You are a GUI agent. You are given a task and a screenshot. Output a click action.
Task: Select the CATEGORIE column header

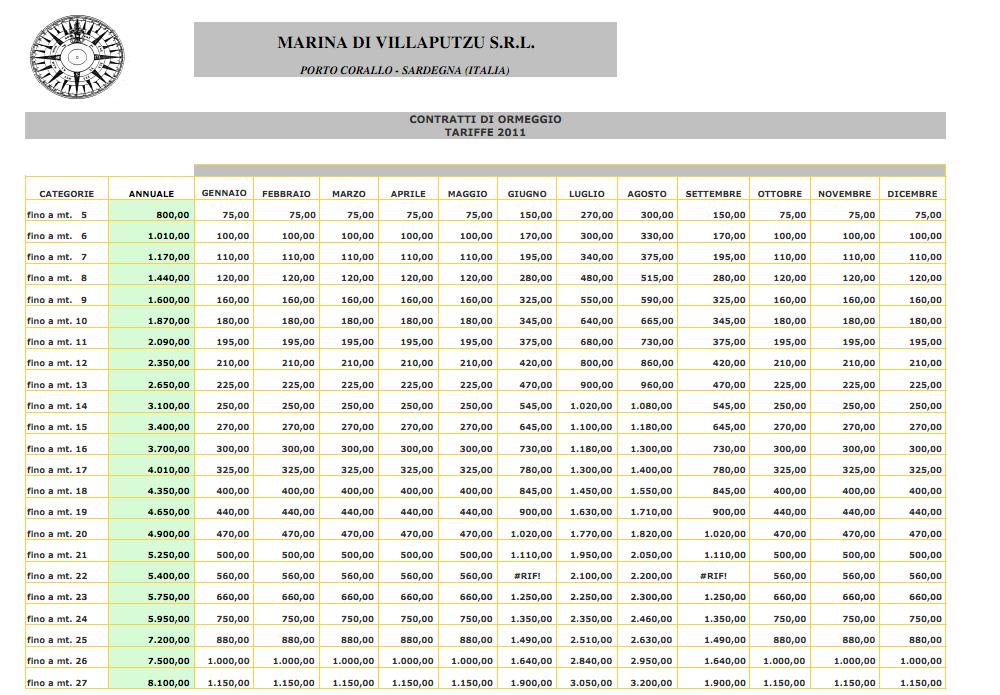pyautogui.click(x=66, y=194)
